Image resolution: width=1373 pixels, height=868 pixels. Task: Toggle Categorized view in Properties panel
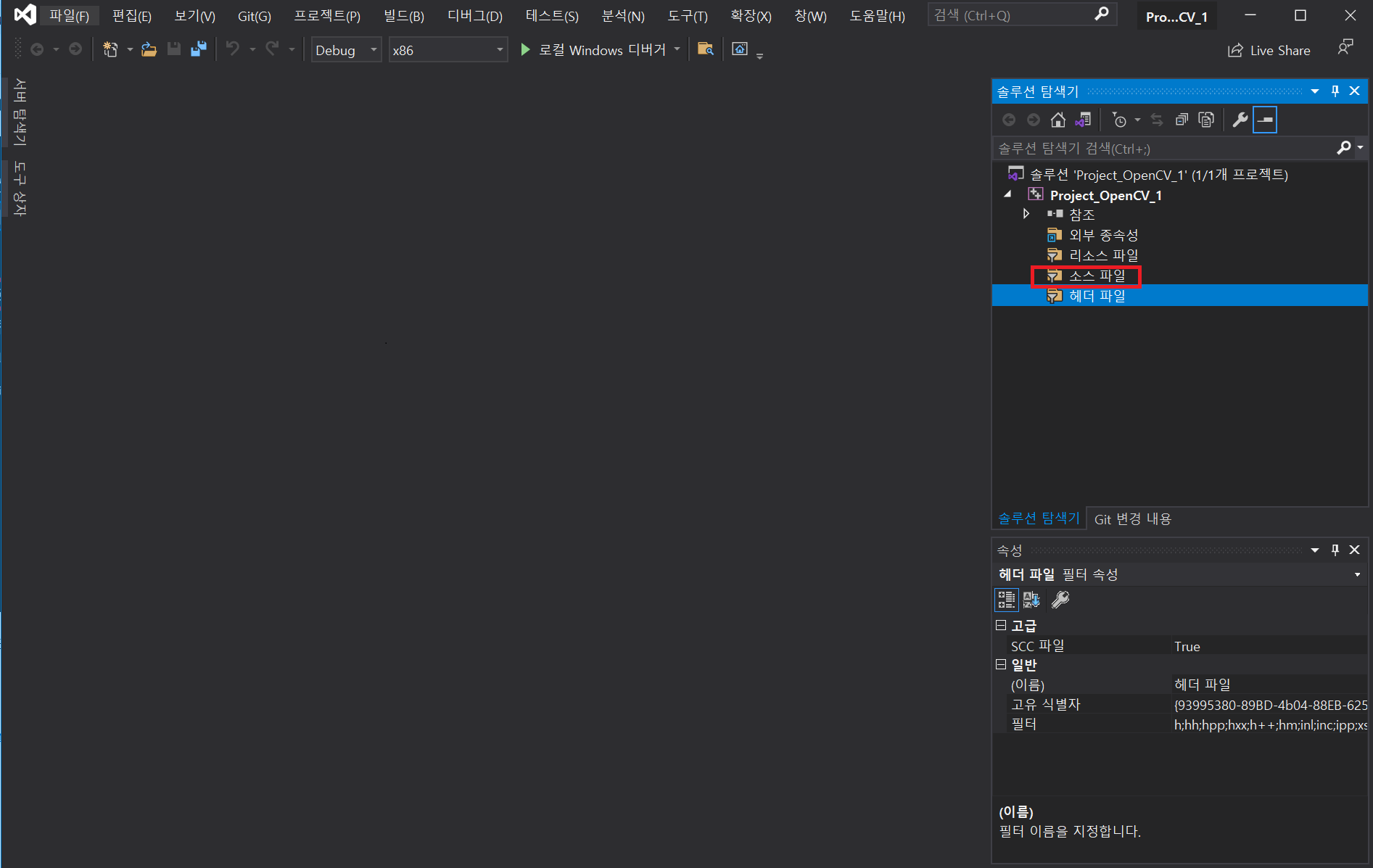pos(1006,600)
